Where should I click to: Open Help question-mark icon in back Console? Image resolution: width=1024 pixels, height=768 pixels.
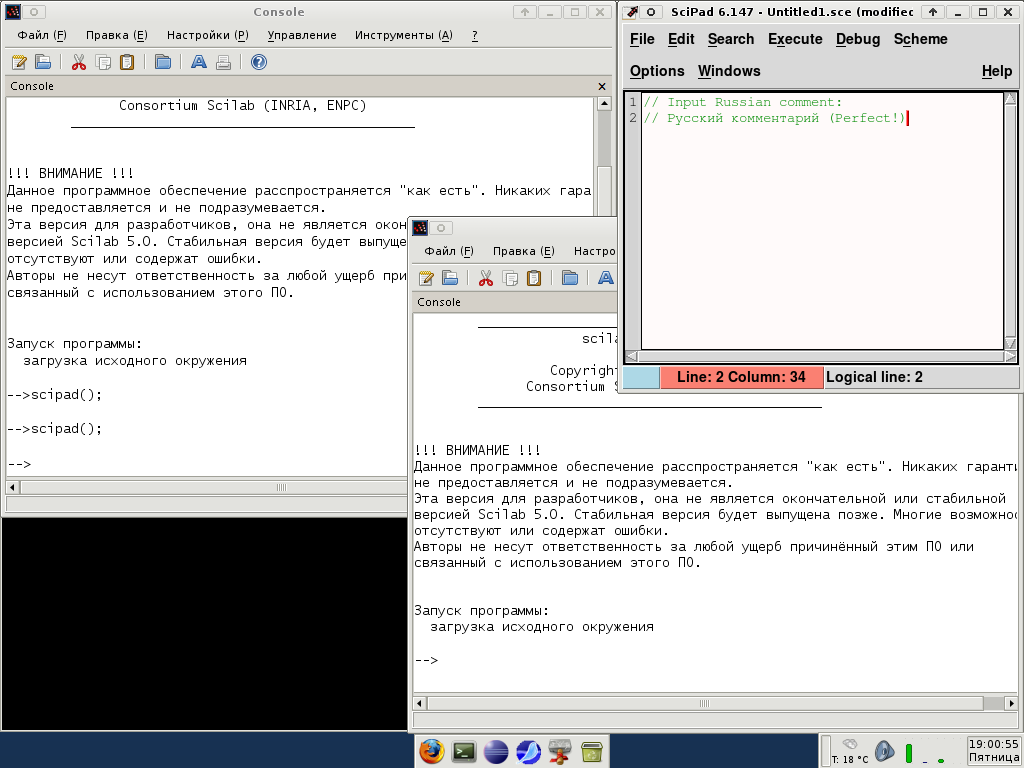(x=259, y=62)
